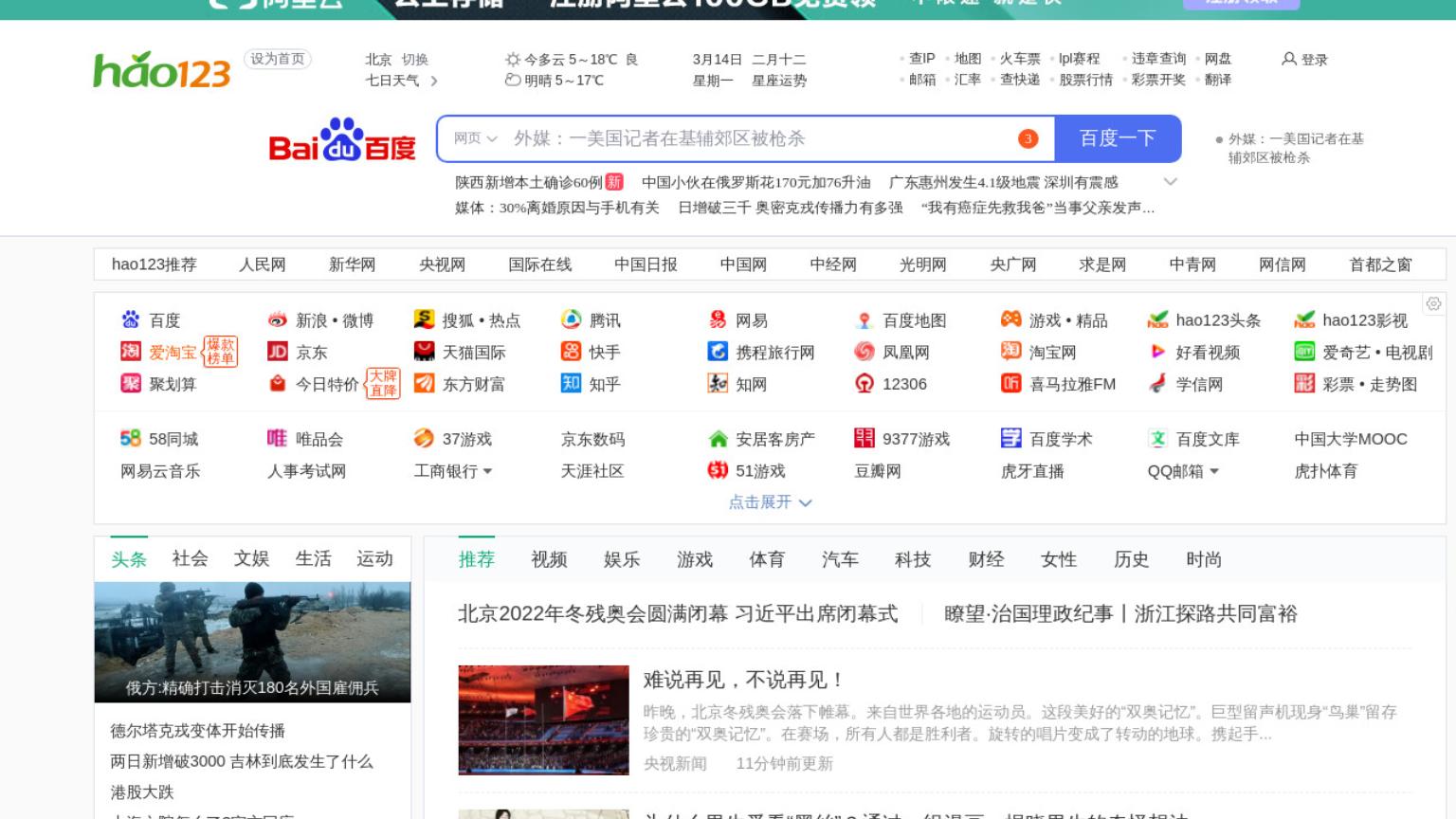
Task: Click the 快手 icon
Action: [x=571, y=352]
